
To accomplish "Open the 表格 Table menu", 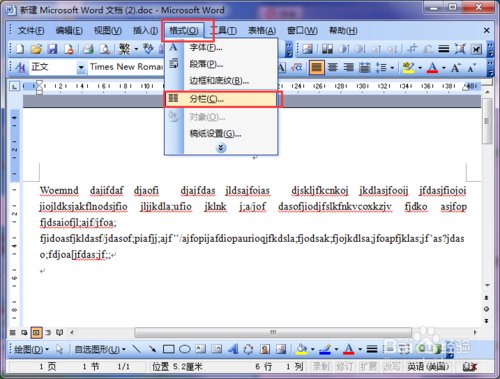I will [x=262, y=31].
